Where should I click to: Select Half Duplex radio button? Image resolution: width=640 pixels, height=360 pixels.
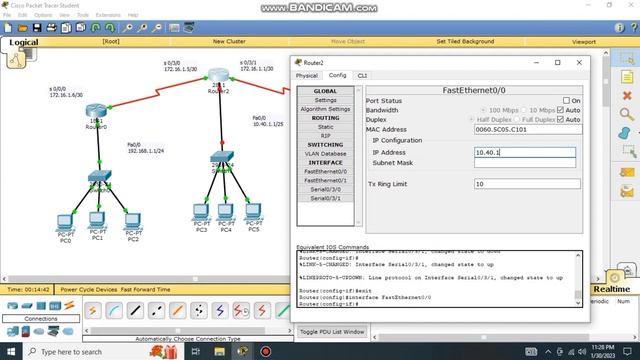click(x=471, y=120)
